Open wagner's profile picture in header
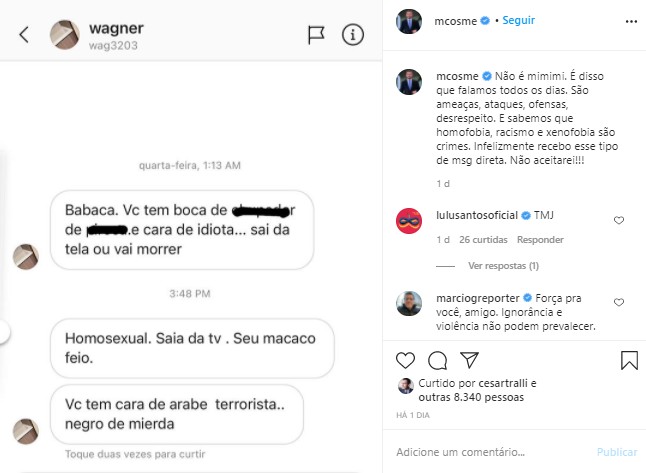 65,35
